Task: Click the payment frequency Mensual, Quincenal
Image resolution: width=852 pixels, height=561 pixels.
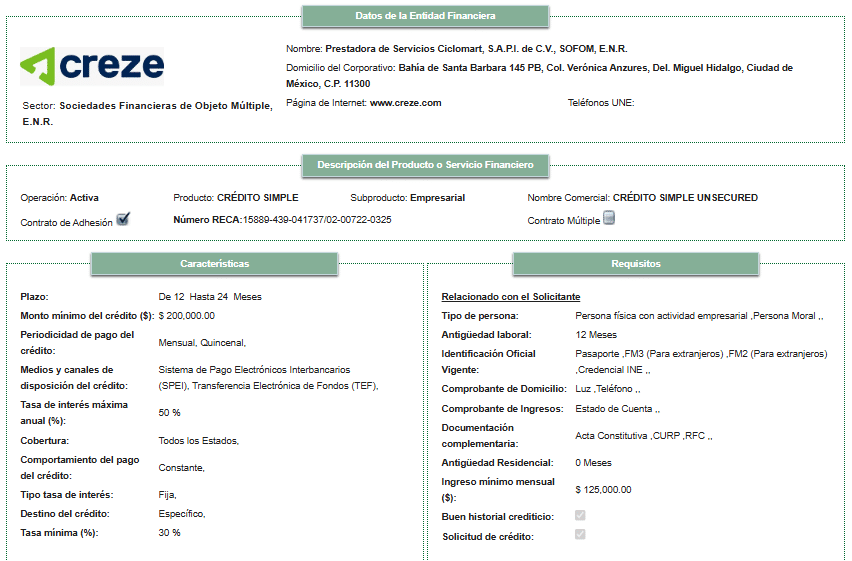Action: [202, 343]
